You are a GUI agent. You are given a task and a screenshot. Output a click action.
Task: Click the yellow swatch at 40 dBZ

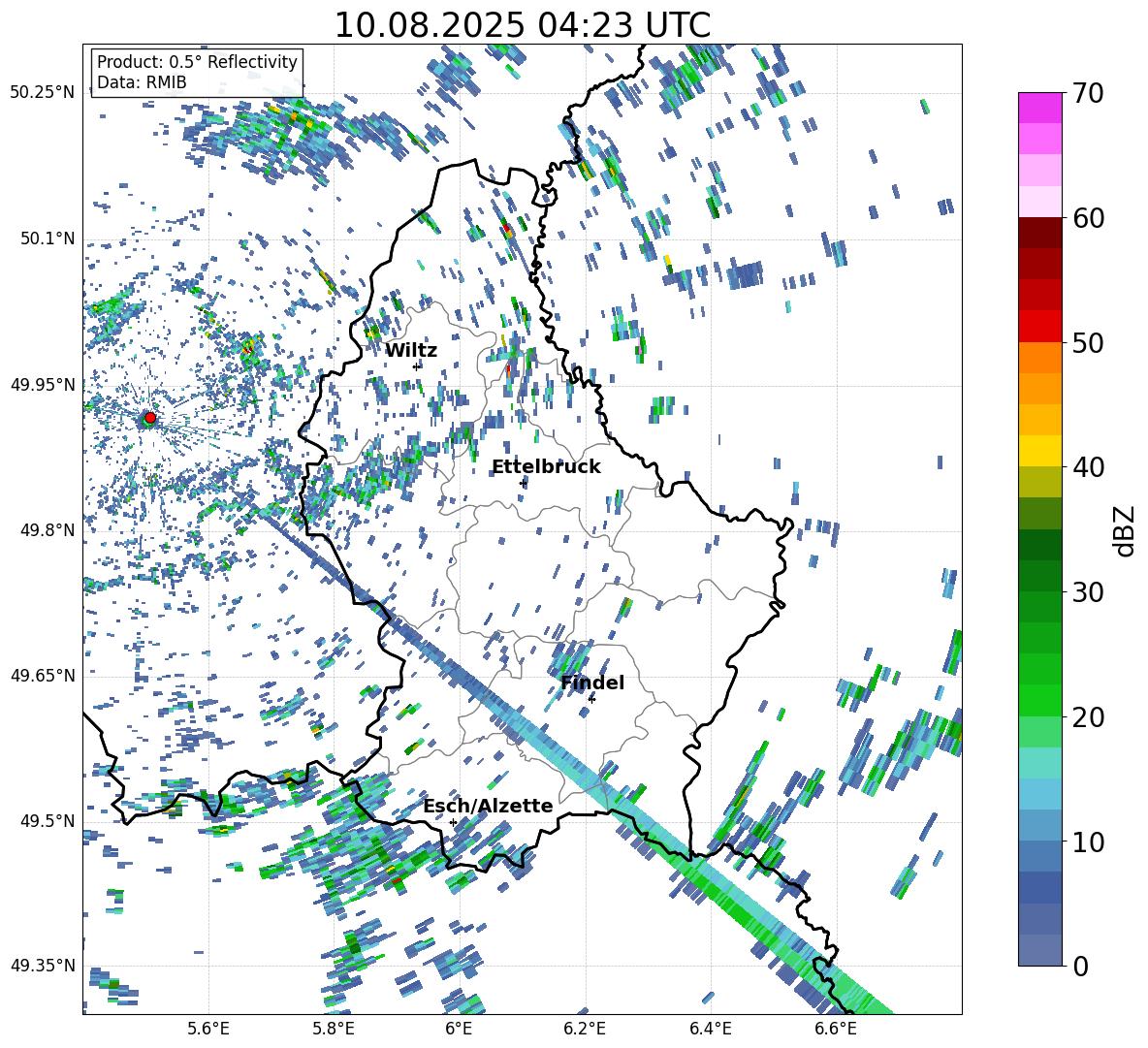point(1040,451)
